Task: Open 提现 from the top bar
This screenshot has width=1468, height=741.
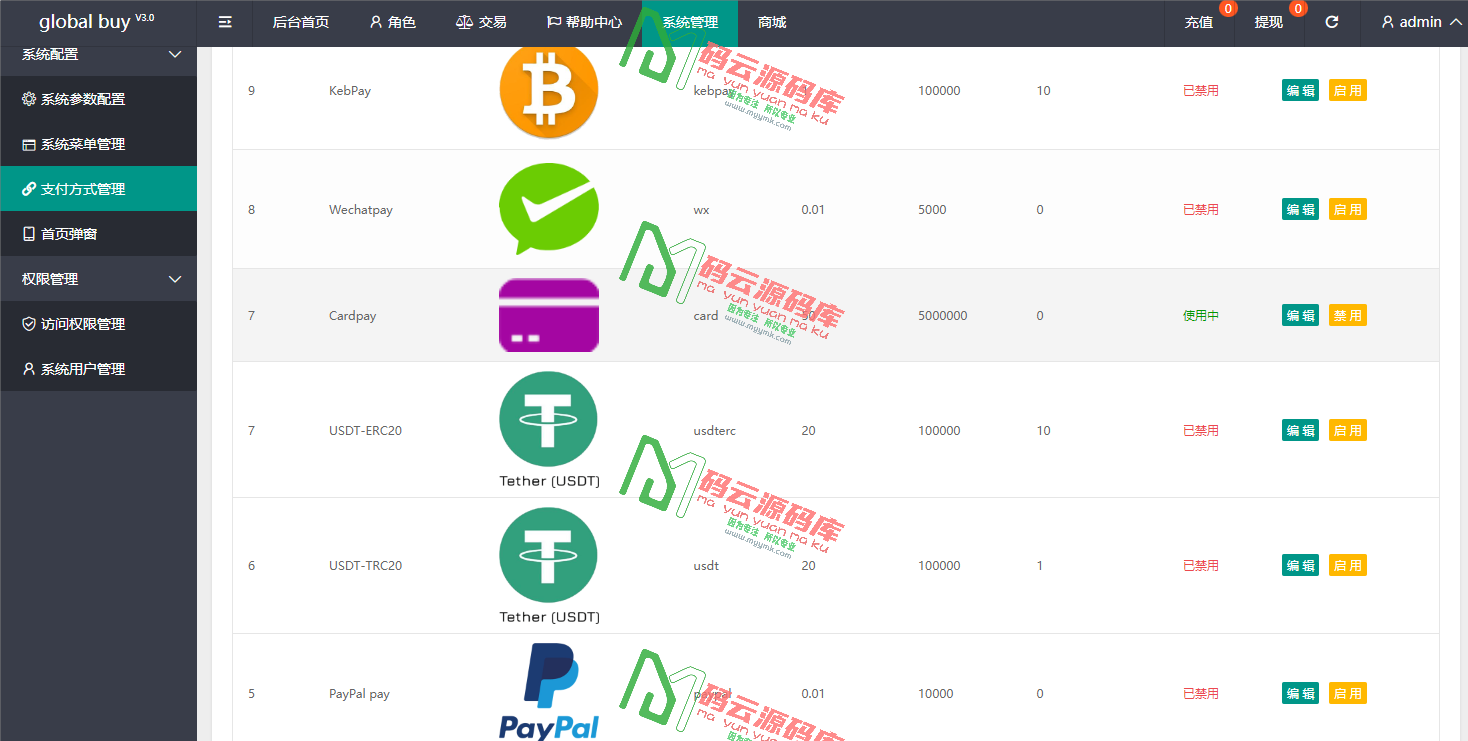Action: click(1268, 21)
